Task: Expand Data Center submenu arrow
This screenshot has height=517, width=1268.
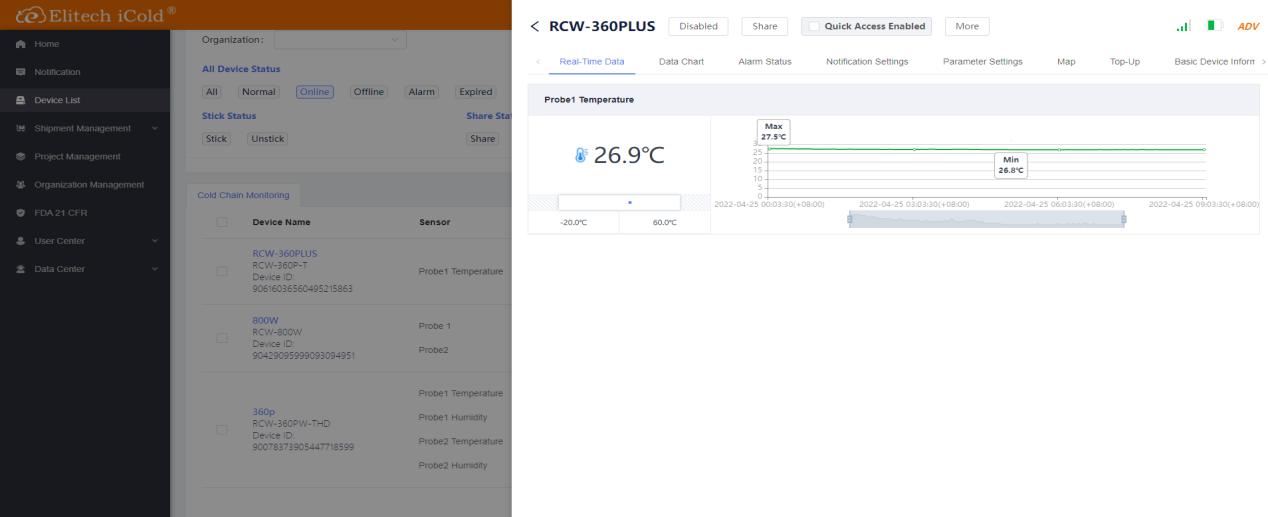Action: point(154,269)
